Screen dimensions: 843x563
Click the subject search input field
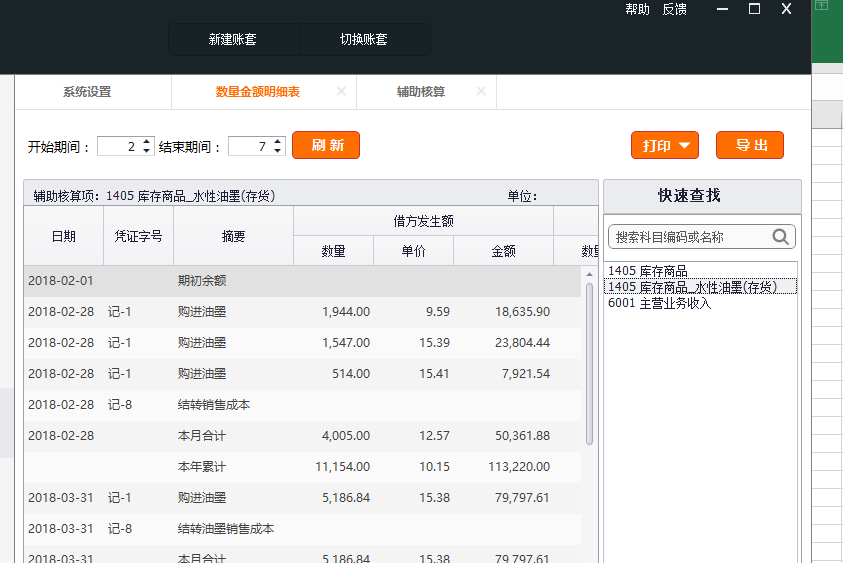[x=690, y=237]
